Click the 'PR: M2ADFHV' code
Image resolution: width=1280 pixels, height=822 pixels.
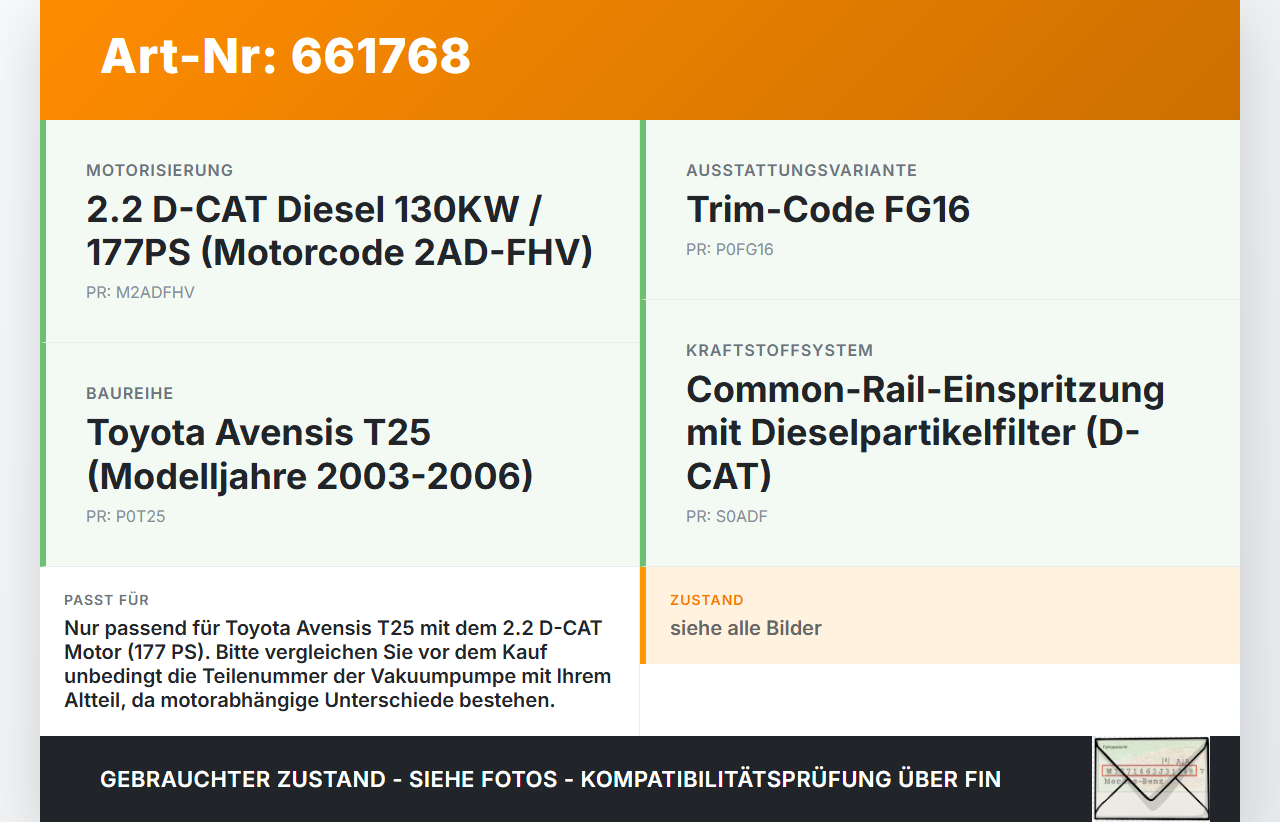coord(140,293)
